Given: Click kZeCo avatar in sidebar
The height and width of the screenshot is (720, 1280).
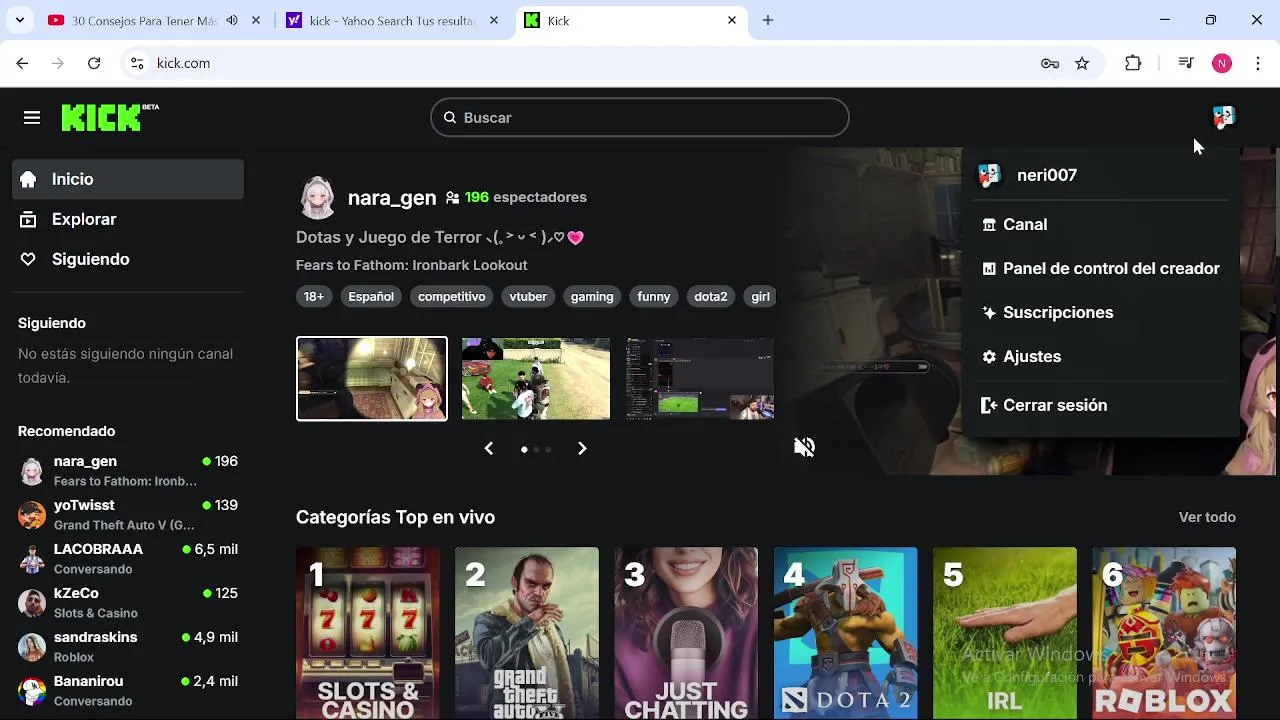Looking at the screenshot, I should click(32, 603).
